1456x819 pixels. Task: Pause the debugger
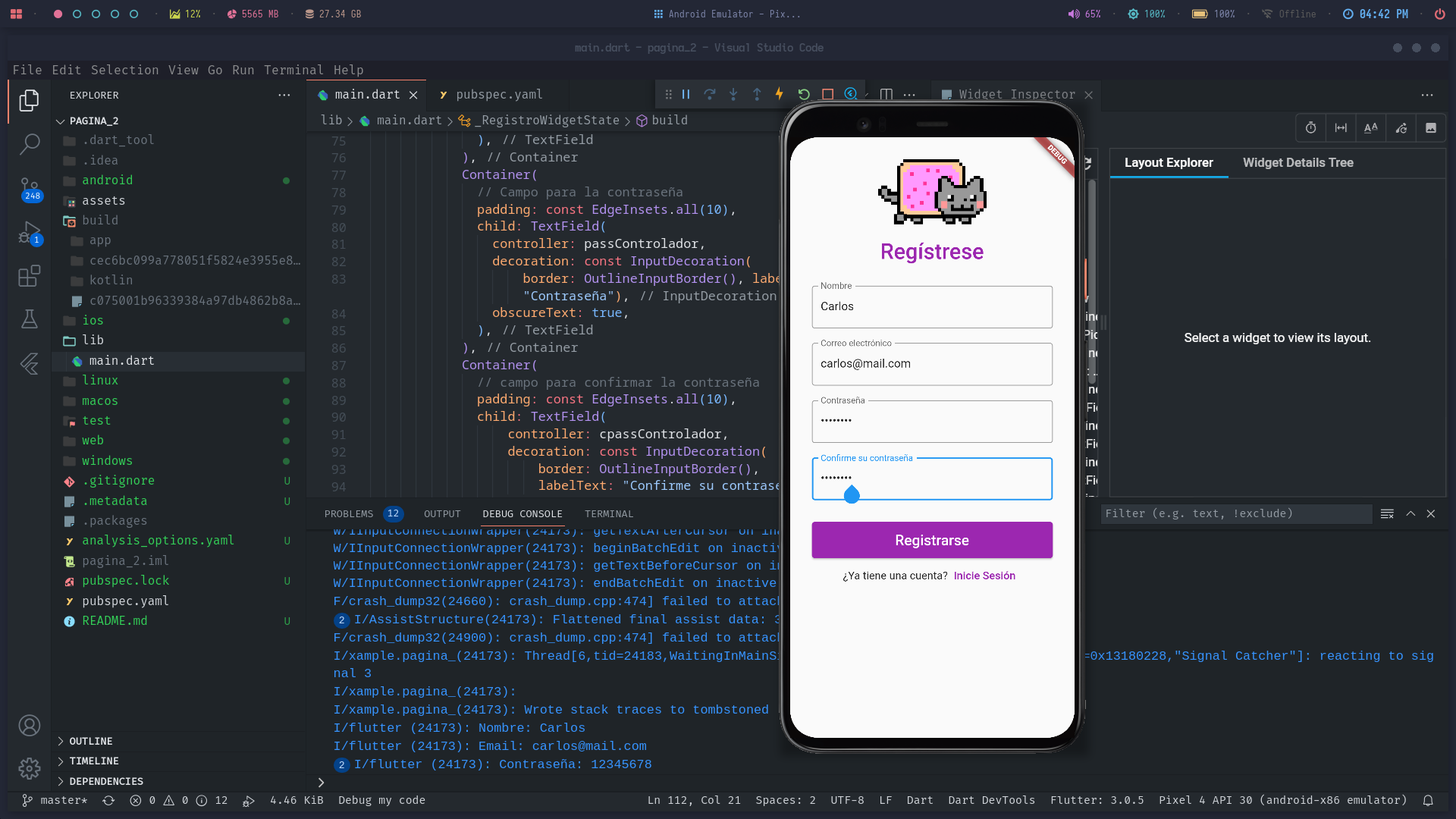click(686, 93)
